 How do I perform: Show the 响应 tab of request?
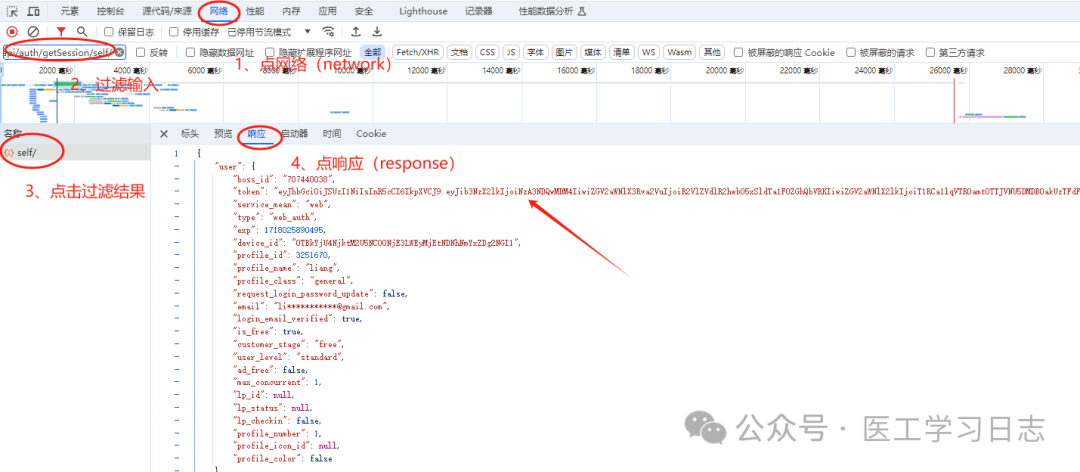256,134
